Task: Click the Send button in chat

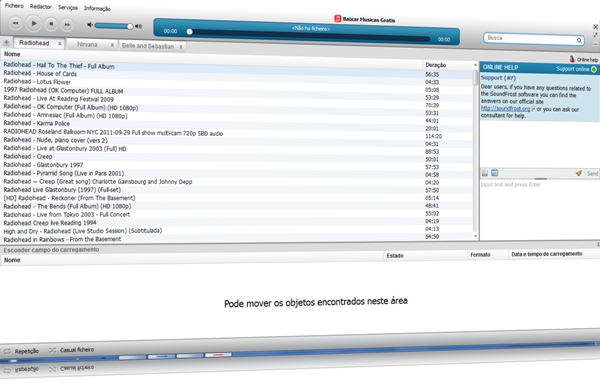Action: pos(592,173)
